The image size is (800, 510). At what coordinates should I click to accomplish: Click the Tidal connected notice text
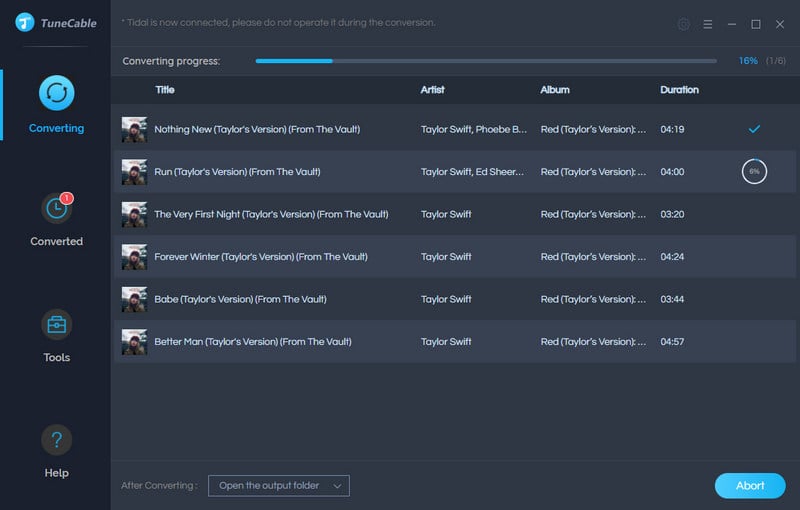coord(279,22)
